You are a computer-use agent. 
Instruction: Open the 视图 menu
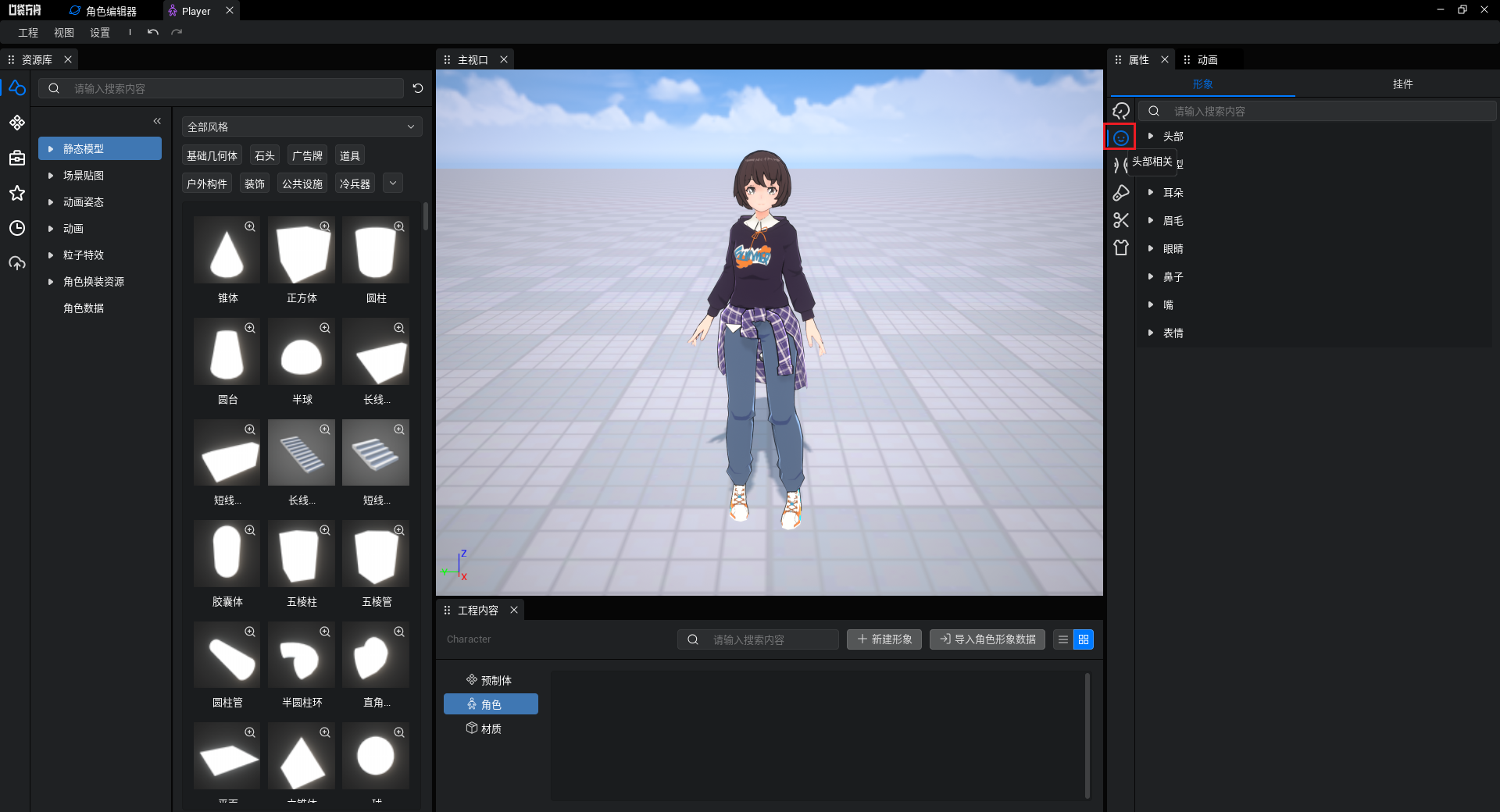pos(64,33)
